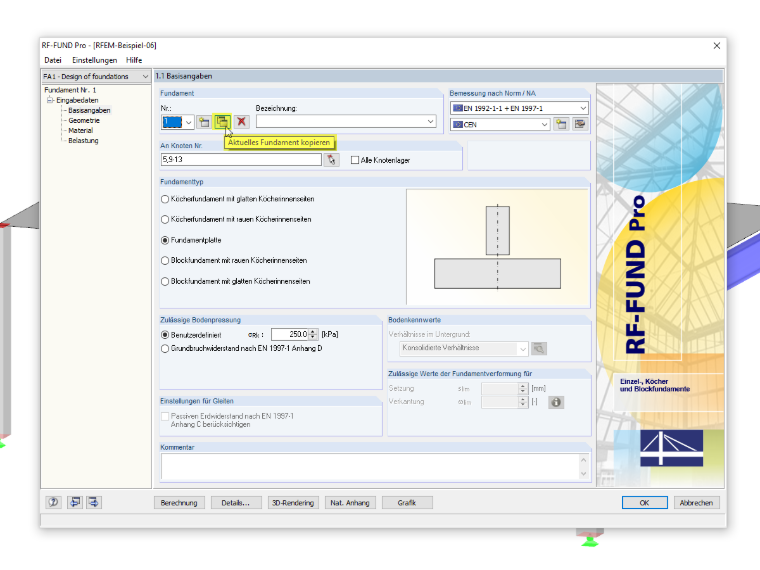Viewport: 760px width, 570px height.
Task: Select Geometrie in the tree
Action: point(84,121)
